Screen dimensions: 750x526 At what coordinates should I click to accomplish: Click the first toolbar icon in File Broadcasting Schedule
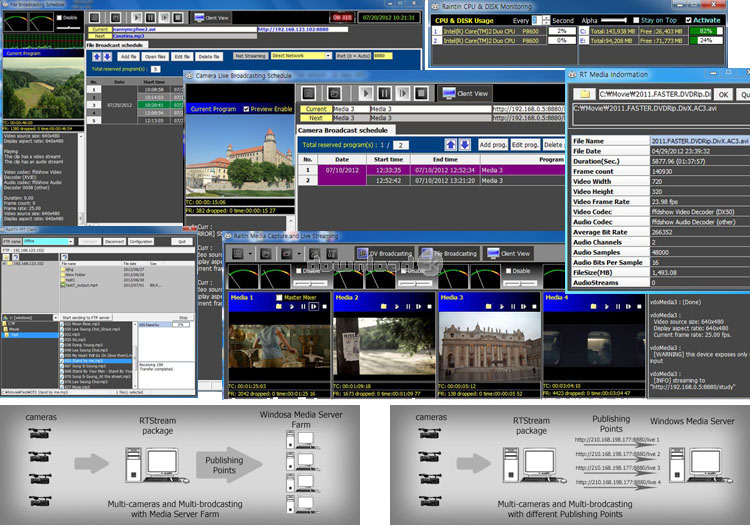(95, 18)
